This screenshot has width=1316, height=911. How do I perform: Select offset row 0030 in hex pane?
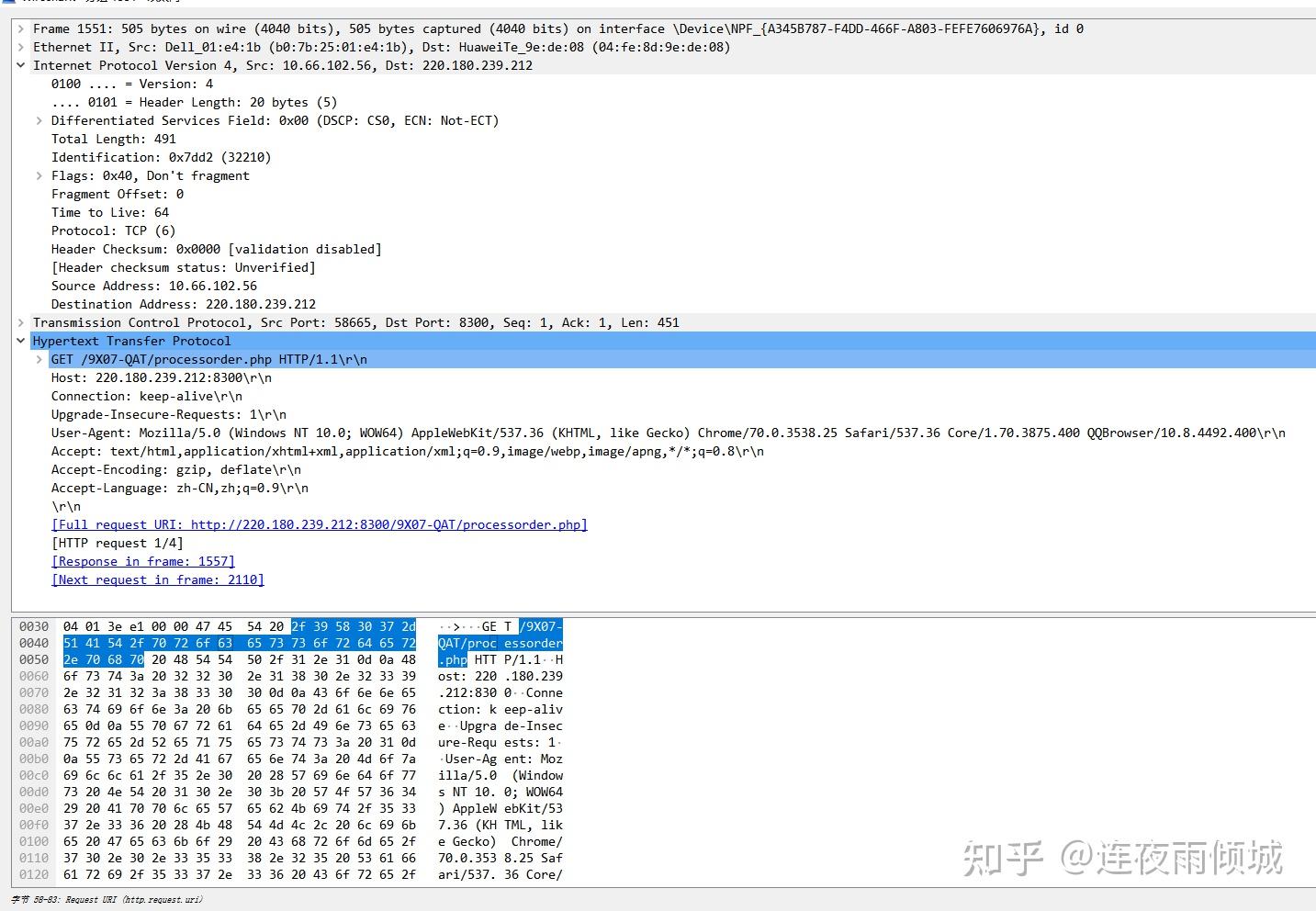[33, 626]
